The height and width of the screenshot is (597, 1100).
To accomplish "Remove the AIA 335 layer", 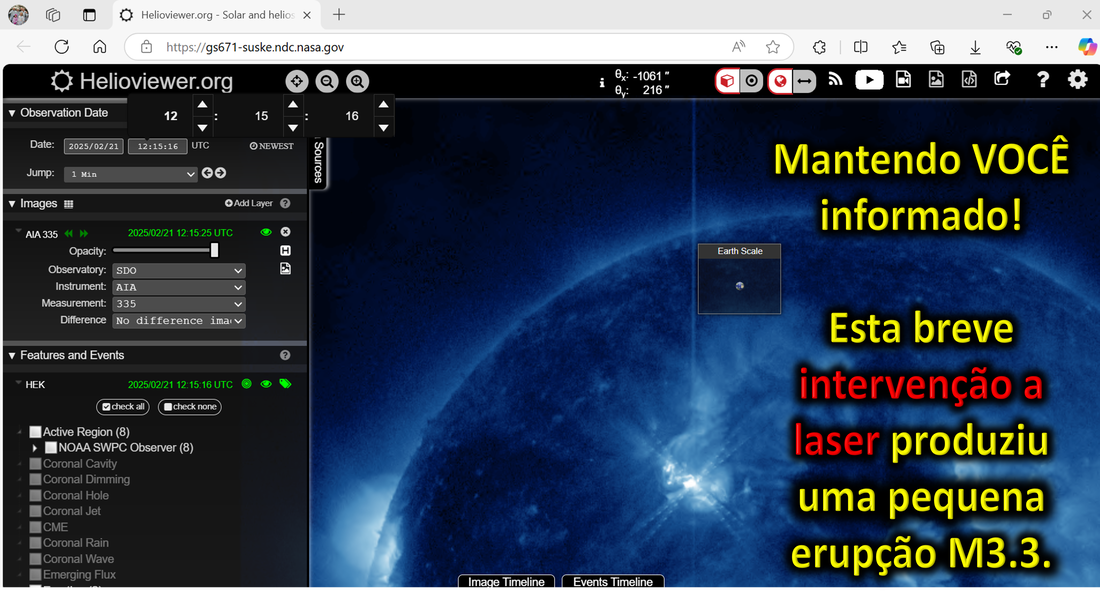I will click(x=286, y=232).
